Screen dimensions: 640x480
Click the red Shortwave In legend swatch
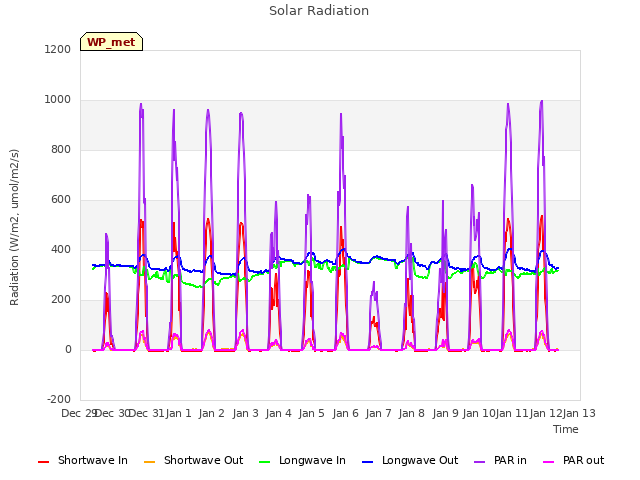click(x=43, y=462)
